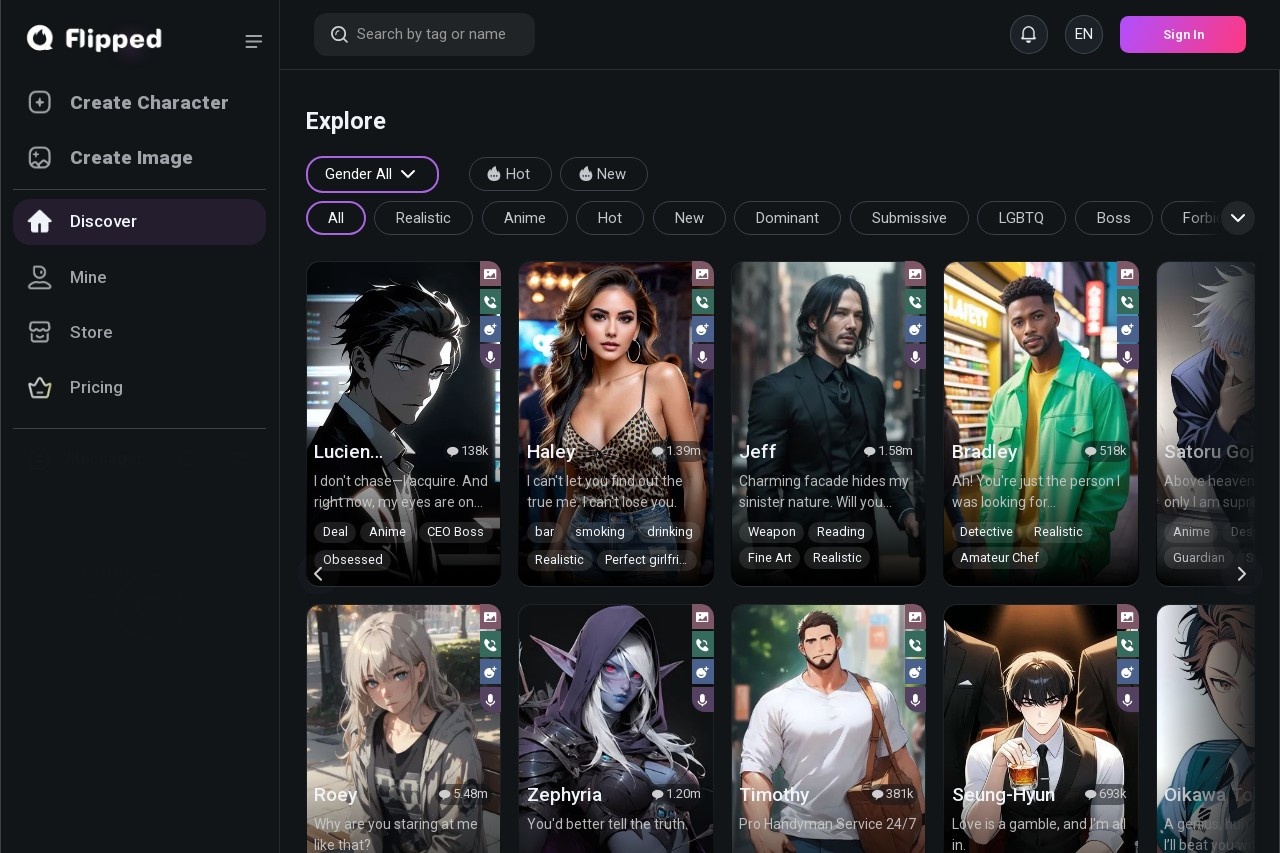
Task: Click the Detective tag on Bradley's card
Action: click(x=986, y=532)
